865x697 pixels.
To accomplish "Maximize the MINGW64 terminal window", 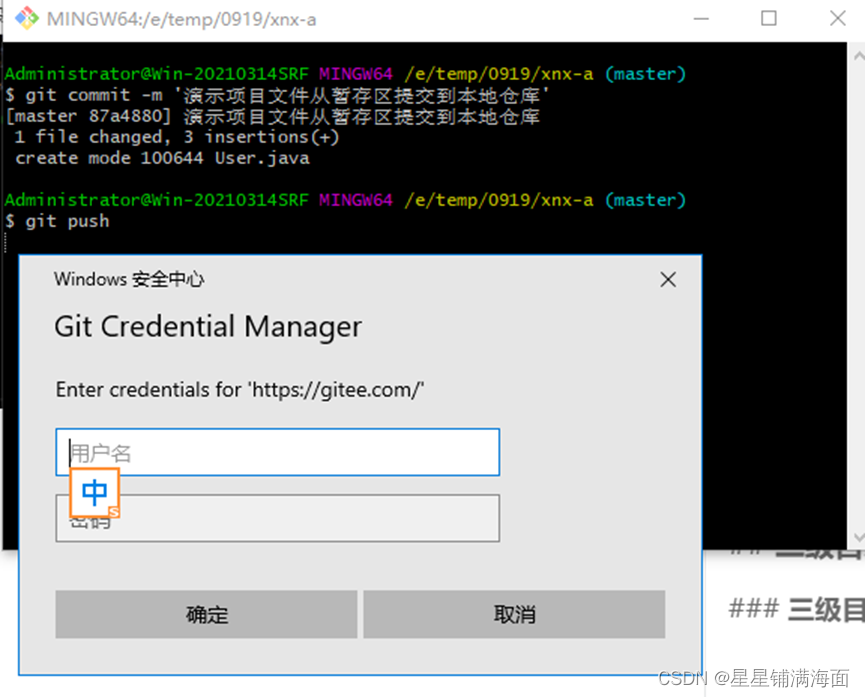I will click(x=768, y=19).
